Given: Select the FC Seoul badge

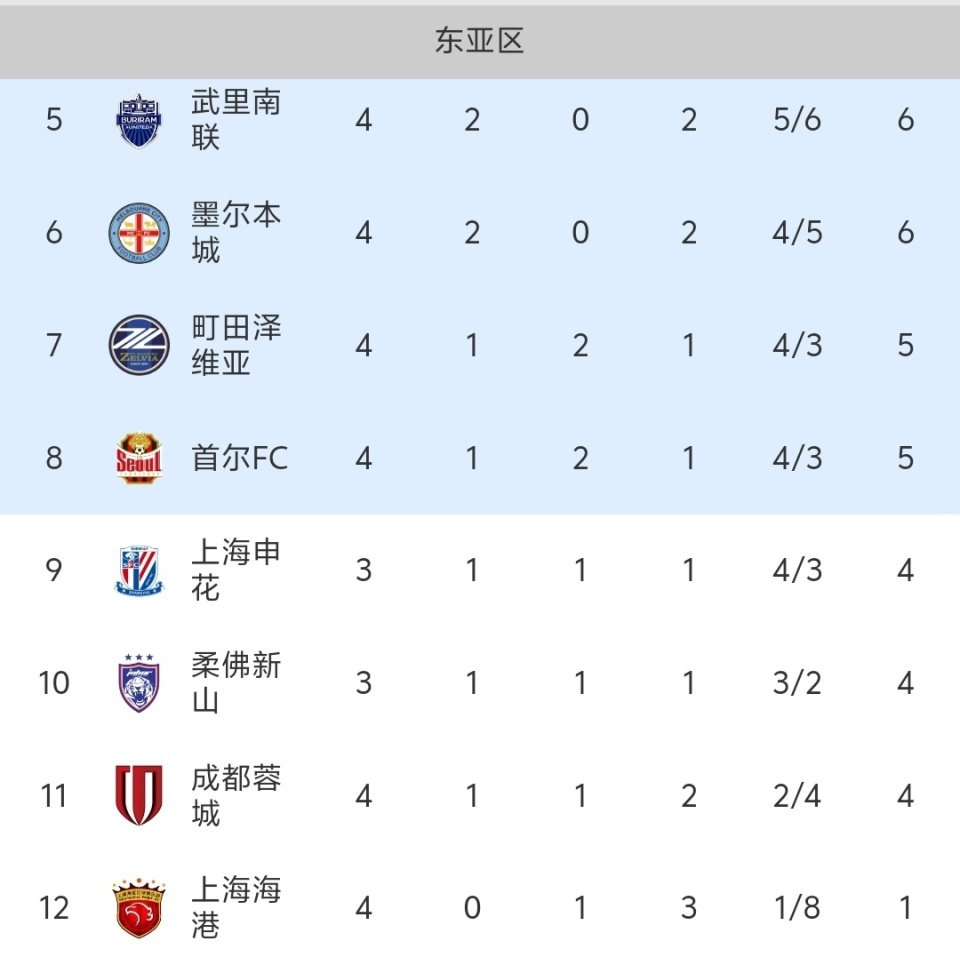Looking at the screenshot, I should (139, 458).
